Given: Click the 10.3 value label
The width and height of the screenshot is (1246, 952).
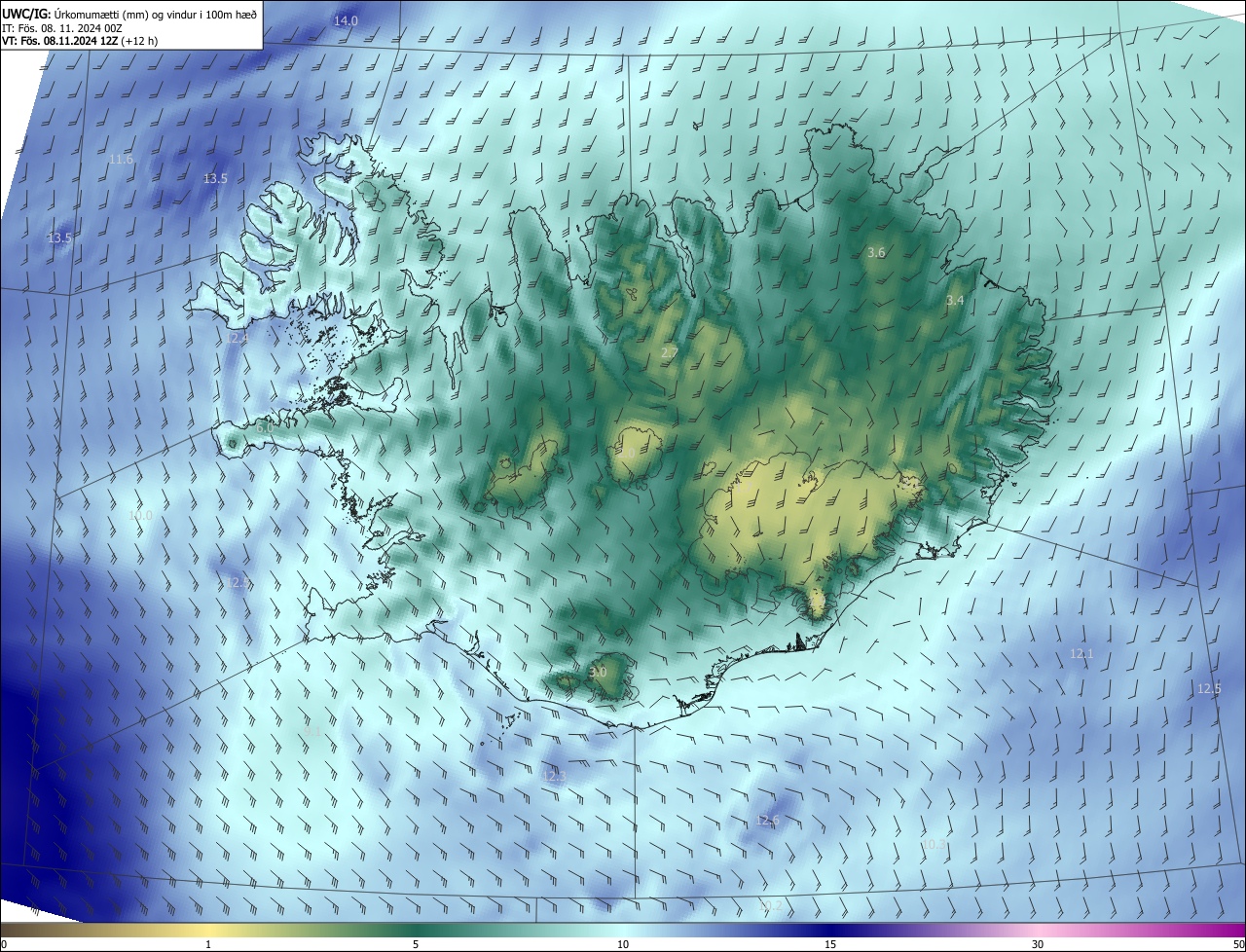Looking at the screenshot, I should tap(934, 844).
